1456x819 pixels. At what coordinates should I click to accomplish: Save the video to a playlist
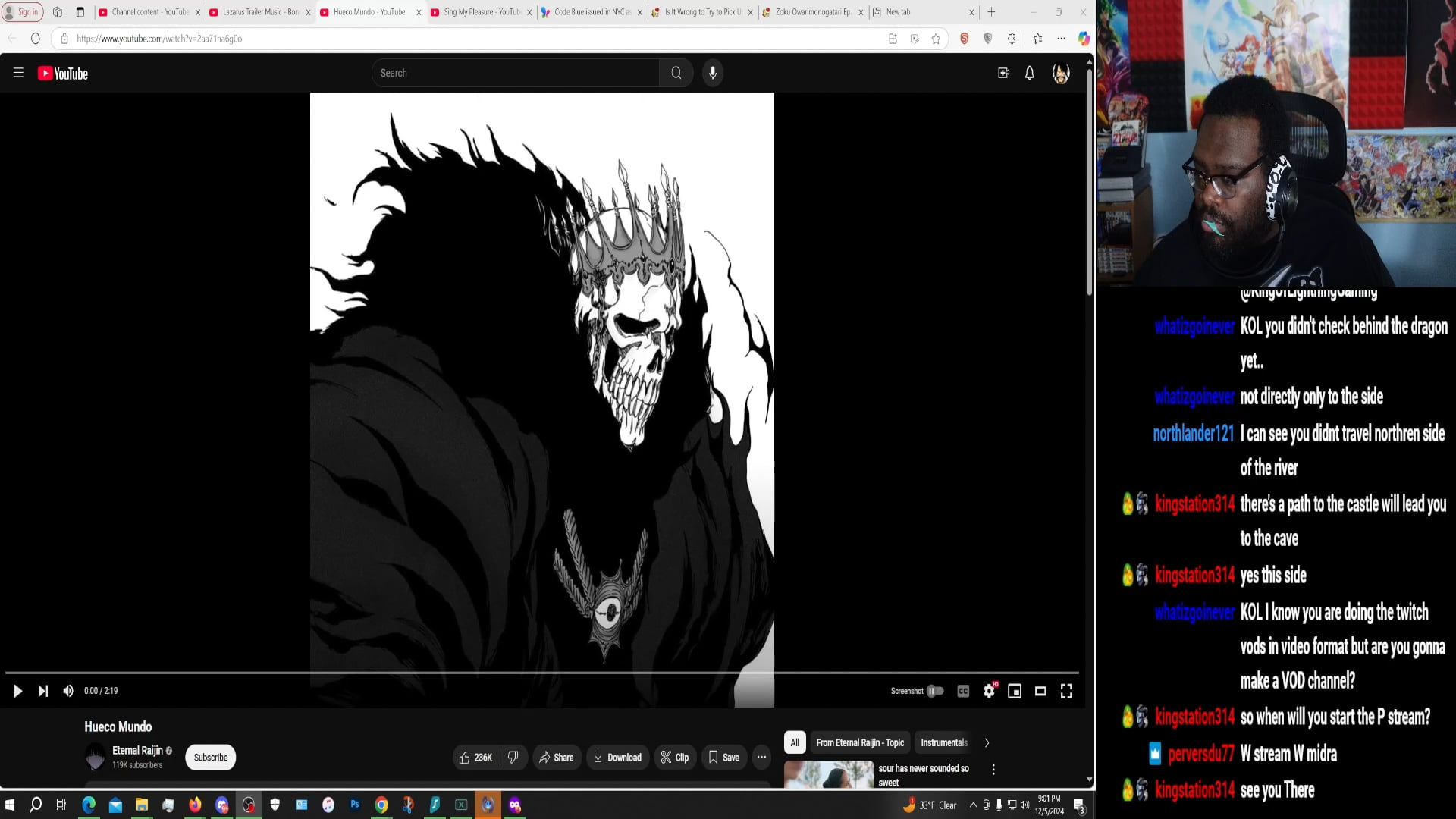coord(723,757)
